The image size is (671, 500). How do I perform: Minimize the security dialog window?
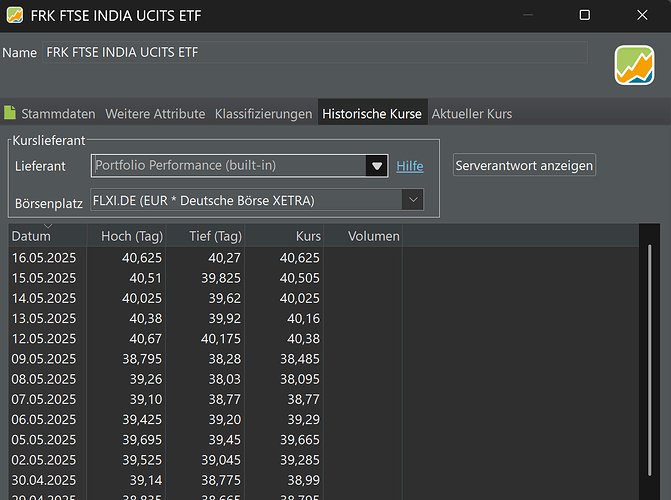[528, 15]
